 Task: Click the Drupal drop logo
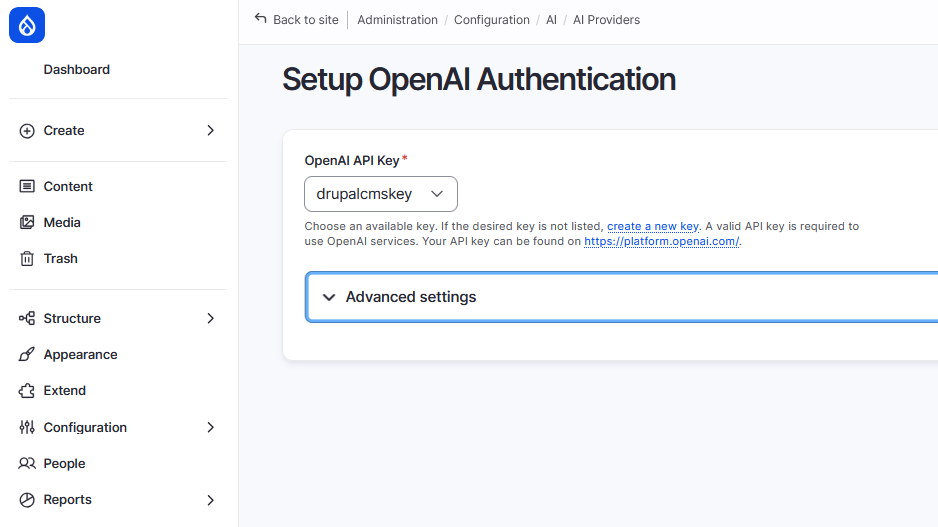click(x=27, y=25)
